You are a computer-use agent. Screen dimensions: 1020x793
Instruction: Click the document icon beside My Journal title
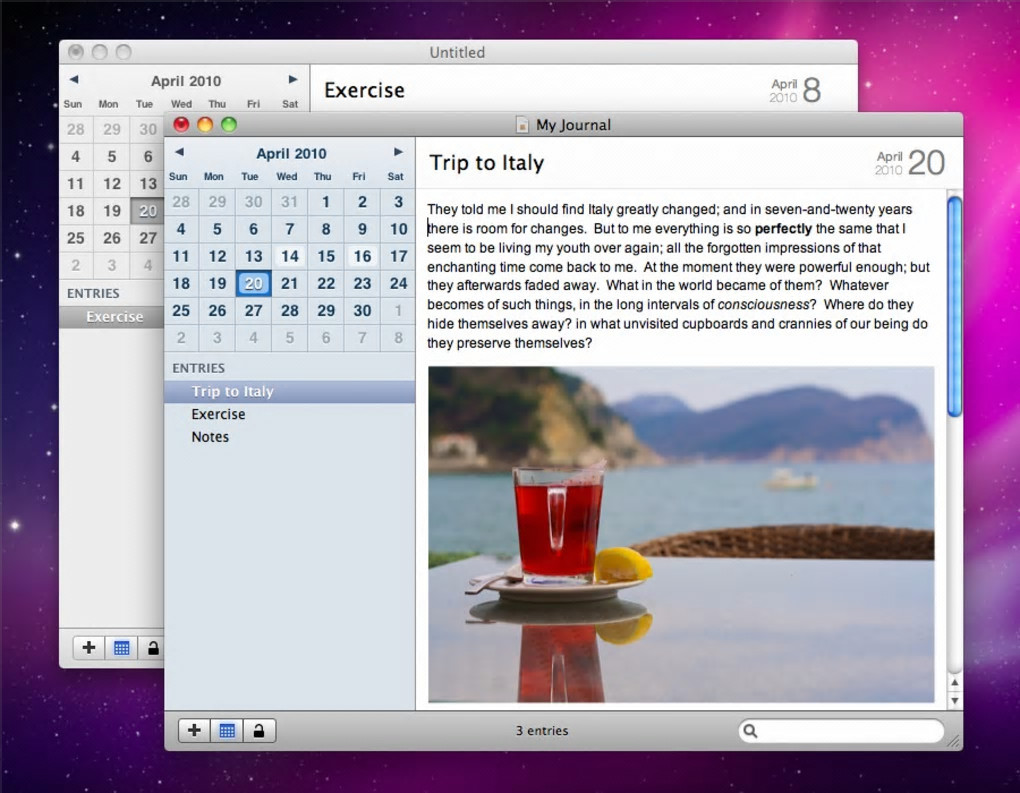click(x=522, y=124)
